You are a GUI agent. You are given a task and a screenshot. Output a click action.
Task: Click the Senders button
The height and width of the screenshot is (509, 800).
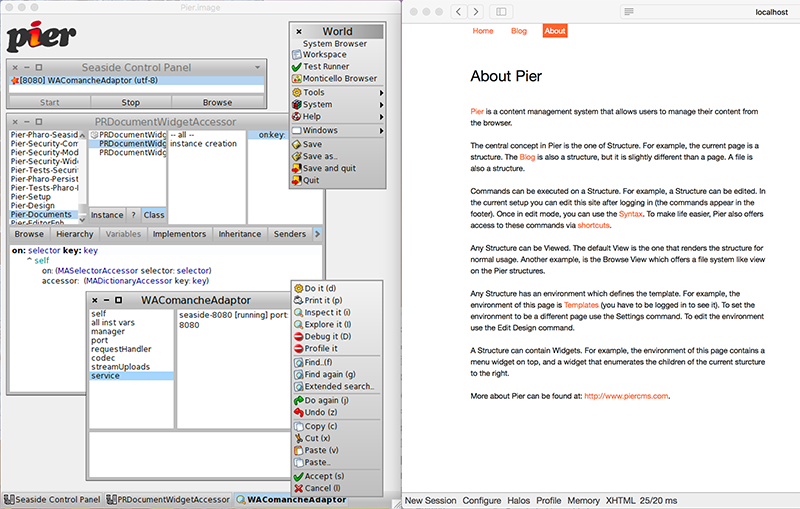coord(290,234)
